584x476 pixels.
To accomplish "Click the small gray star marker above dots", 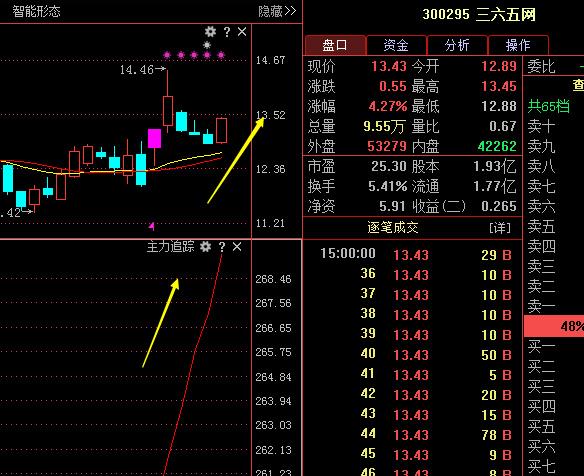I will (207, 45).
